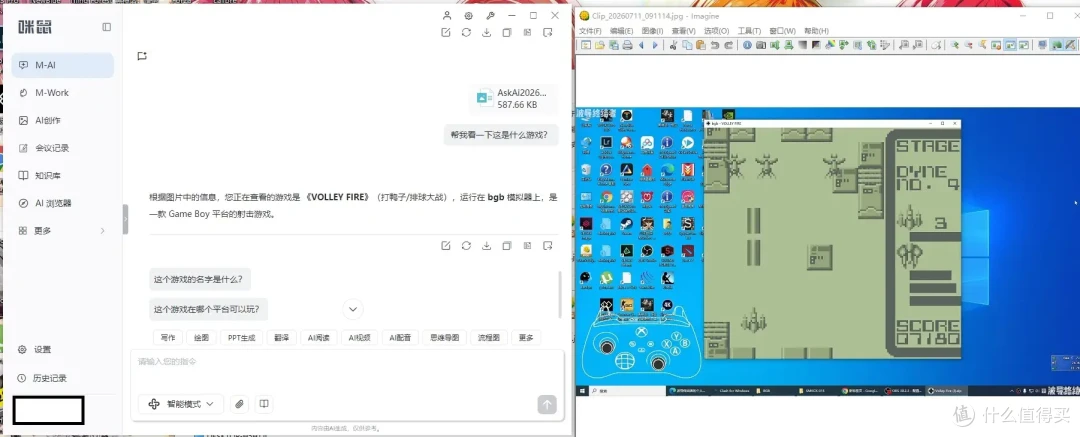This screenshot has height=437, width=1080.
Task: Go to 知识库 in the sidebar
Action: [x=63, y=175]
